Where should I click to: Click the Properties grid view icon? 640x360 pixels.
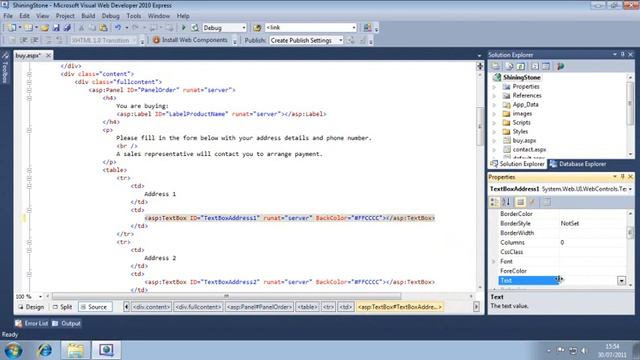click(520, 202)
